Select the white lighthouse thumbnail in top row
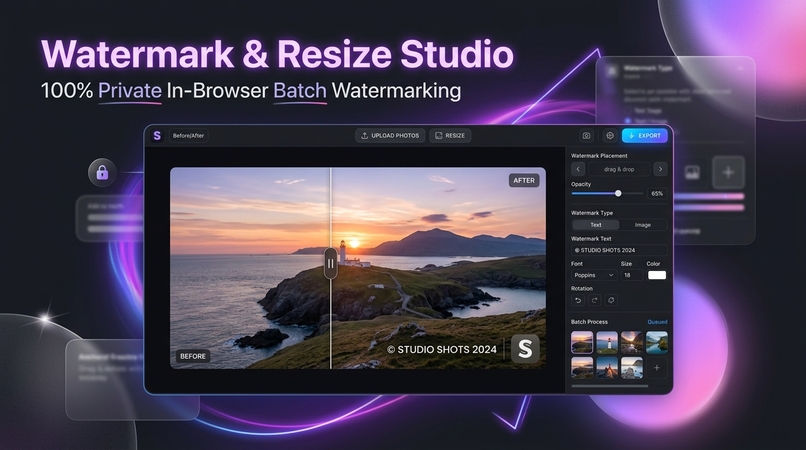The image size is (806, 450). pos(607,343)
